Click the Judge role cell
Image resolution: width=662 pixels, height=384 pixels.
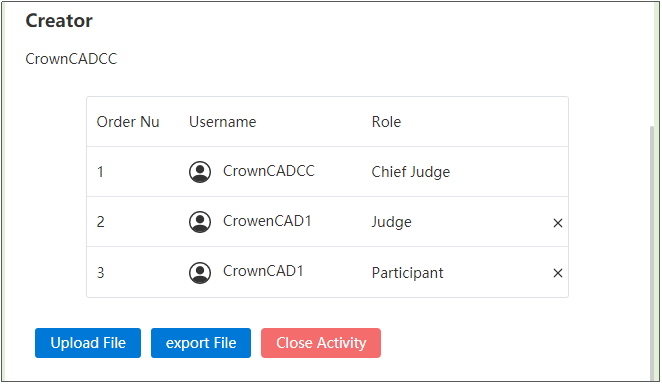click(x=391, y=222)
